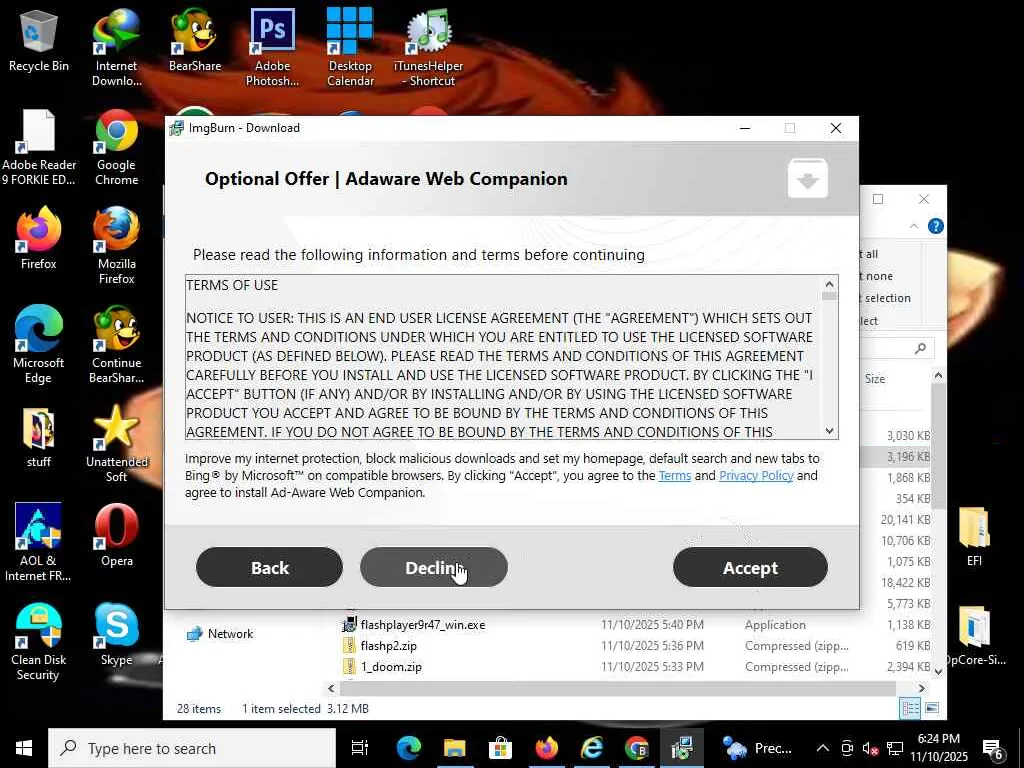
Task: Click the Explorer search magnifier icon
Action: click(920, 348)
